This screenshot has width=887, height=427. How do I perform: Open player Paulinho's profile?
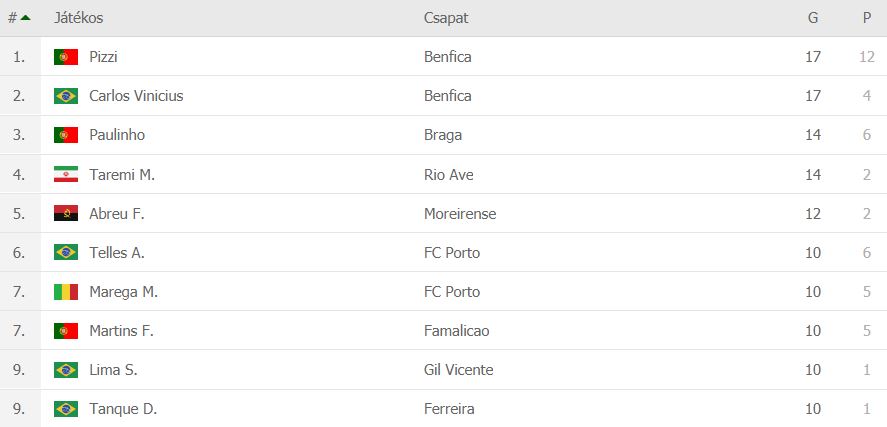117,135
